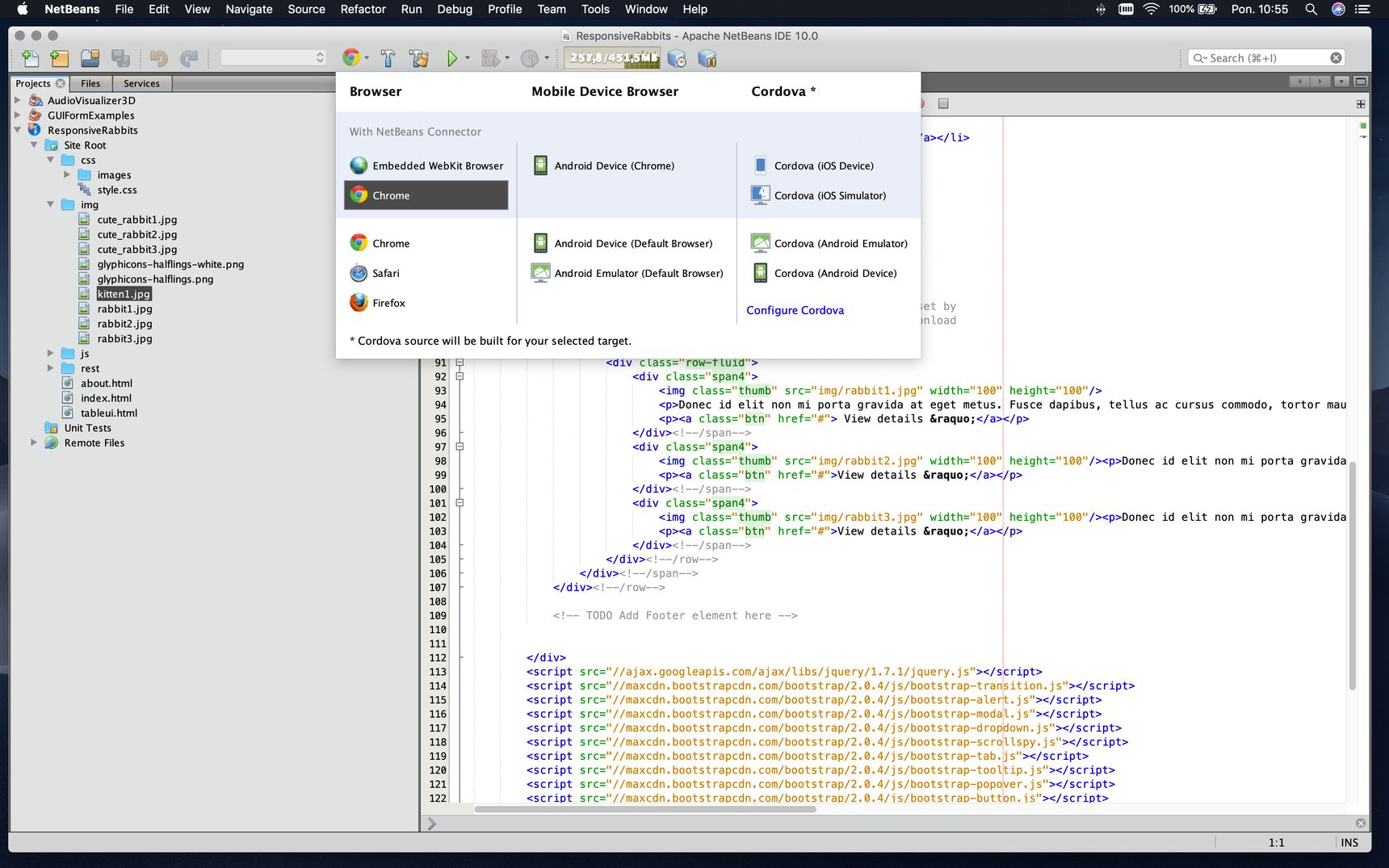Choose Safari browser
The height and width of the screenshot is (868, 1389).
click(x=375, y=273)
